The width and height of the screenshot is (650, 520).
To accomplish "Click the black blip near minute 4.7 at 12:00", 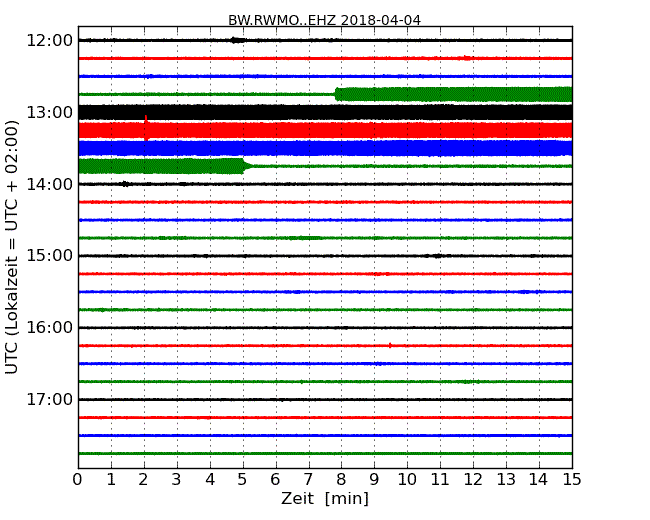I will [237, 40].
